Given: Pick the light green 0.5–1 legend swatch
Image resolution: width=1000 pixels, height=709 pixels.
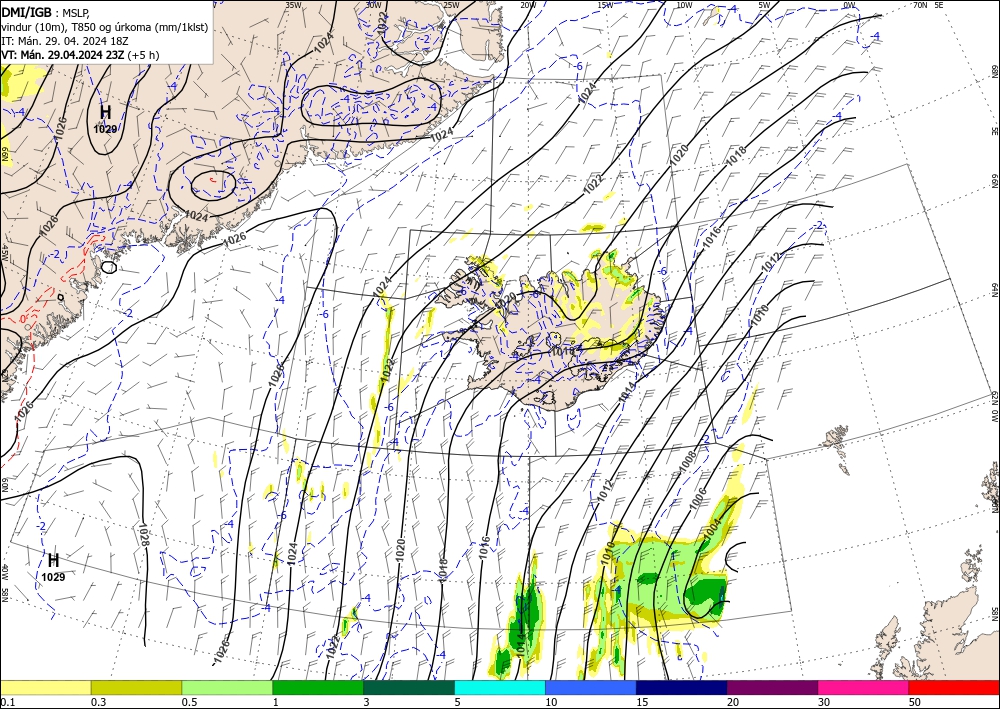Looking at the screenshot, I should pyautogui.click(x=227, y=687).
